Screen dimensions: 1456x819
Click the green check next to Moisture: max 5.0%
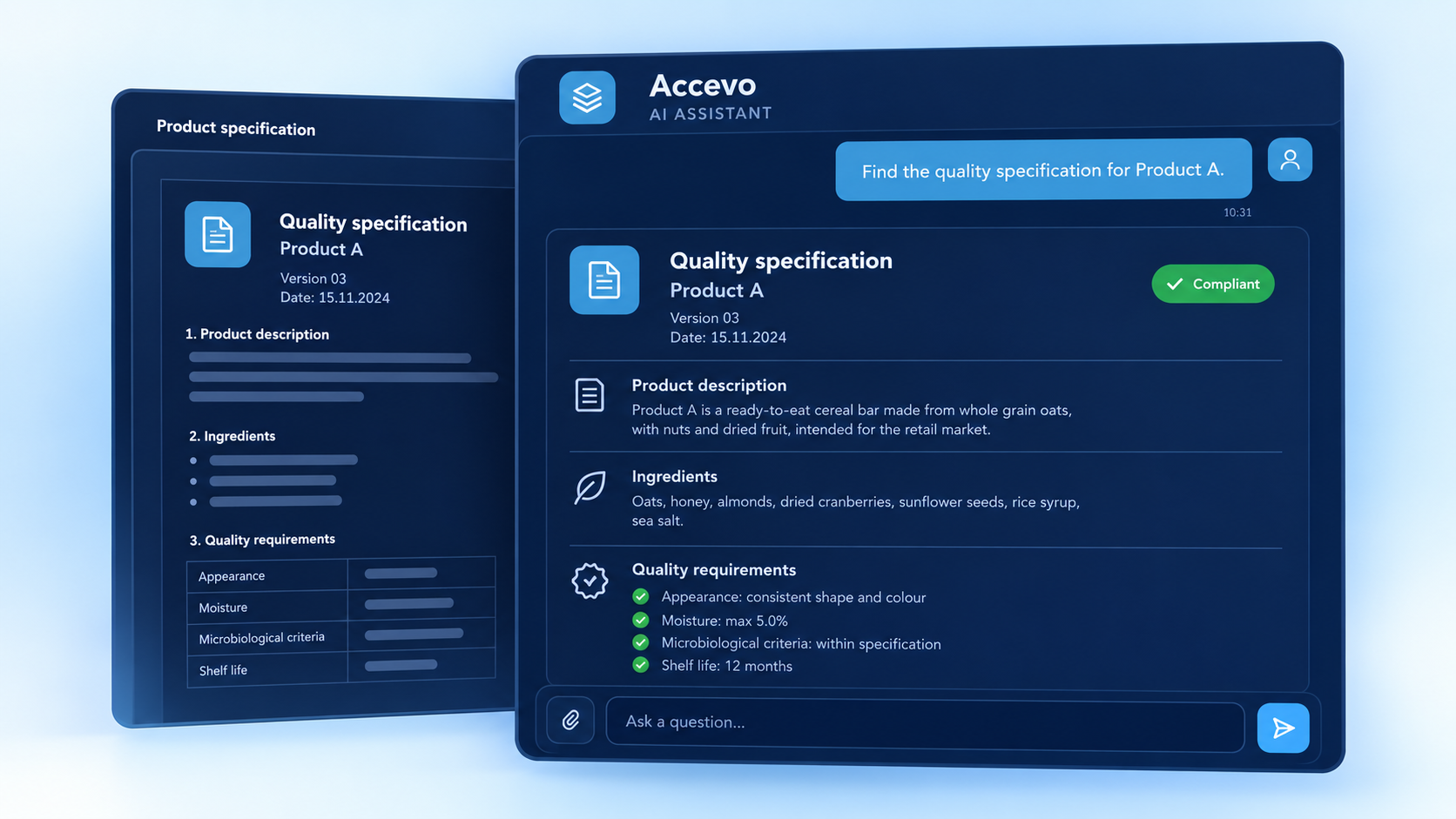pyautogui.click(x=641, y=620)
